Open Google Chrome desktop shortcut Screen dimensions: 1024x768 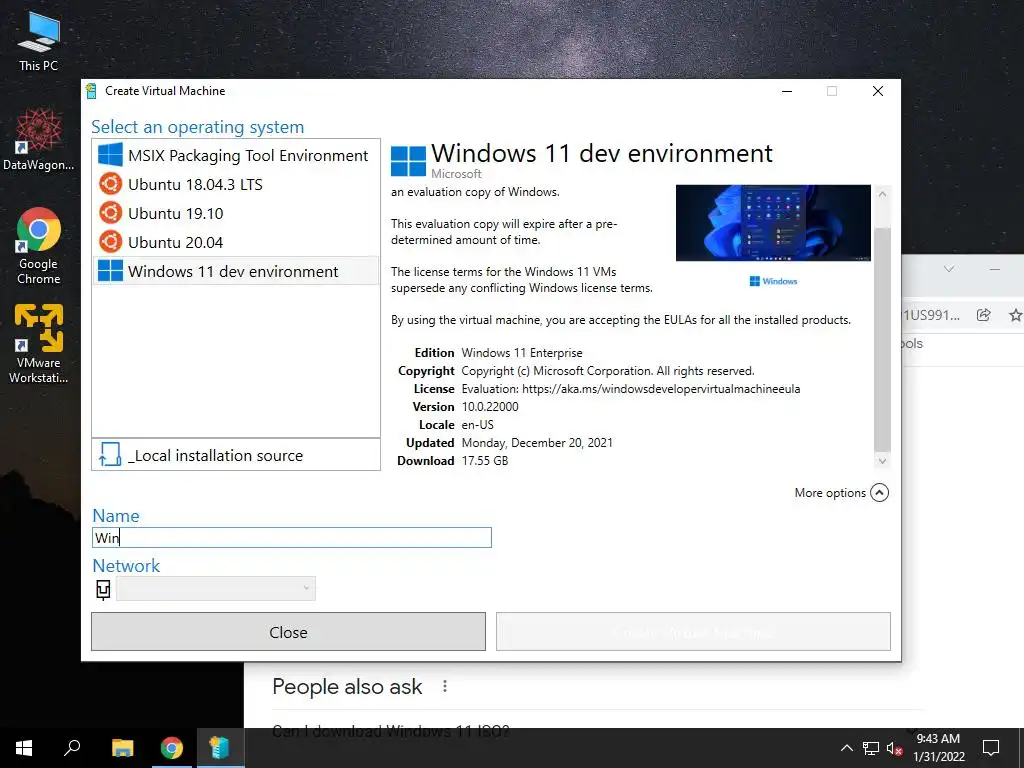click(39, 246)
